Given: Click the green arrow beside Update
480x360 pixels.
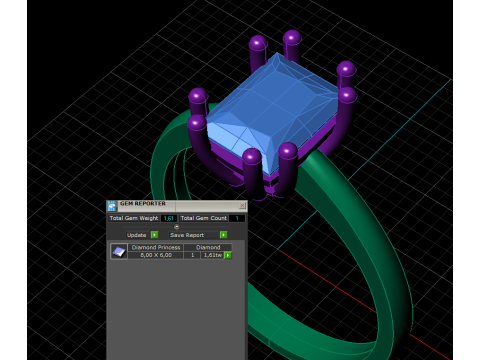Looking at the screenshot, I should click(155, 235).
